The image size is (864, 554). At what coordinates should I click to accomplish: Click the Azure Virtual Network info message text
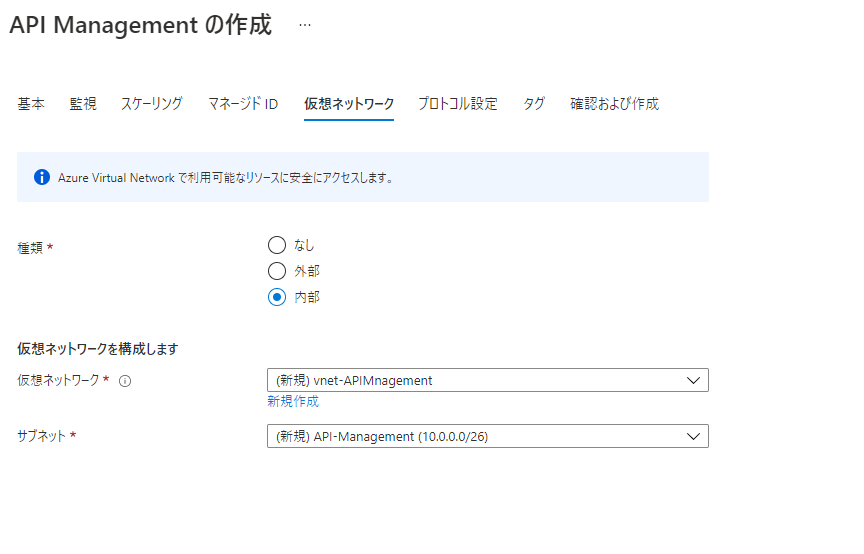coord(226,178)
